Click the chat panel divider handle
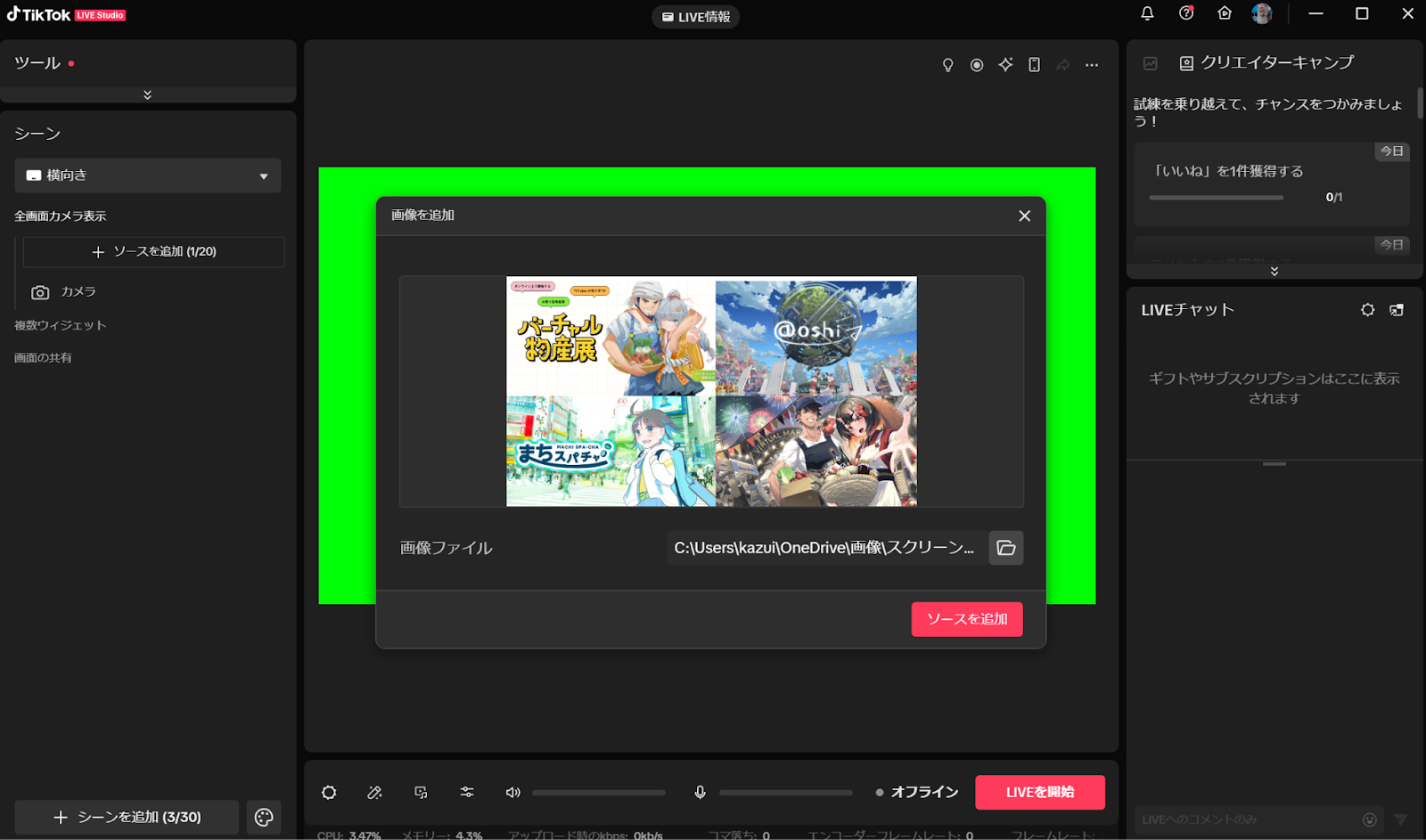The image size is (1426, 840). click(x=1274, y=463)
